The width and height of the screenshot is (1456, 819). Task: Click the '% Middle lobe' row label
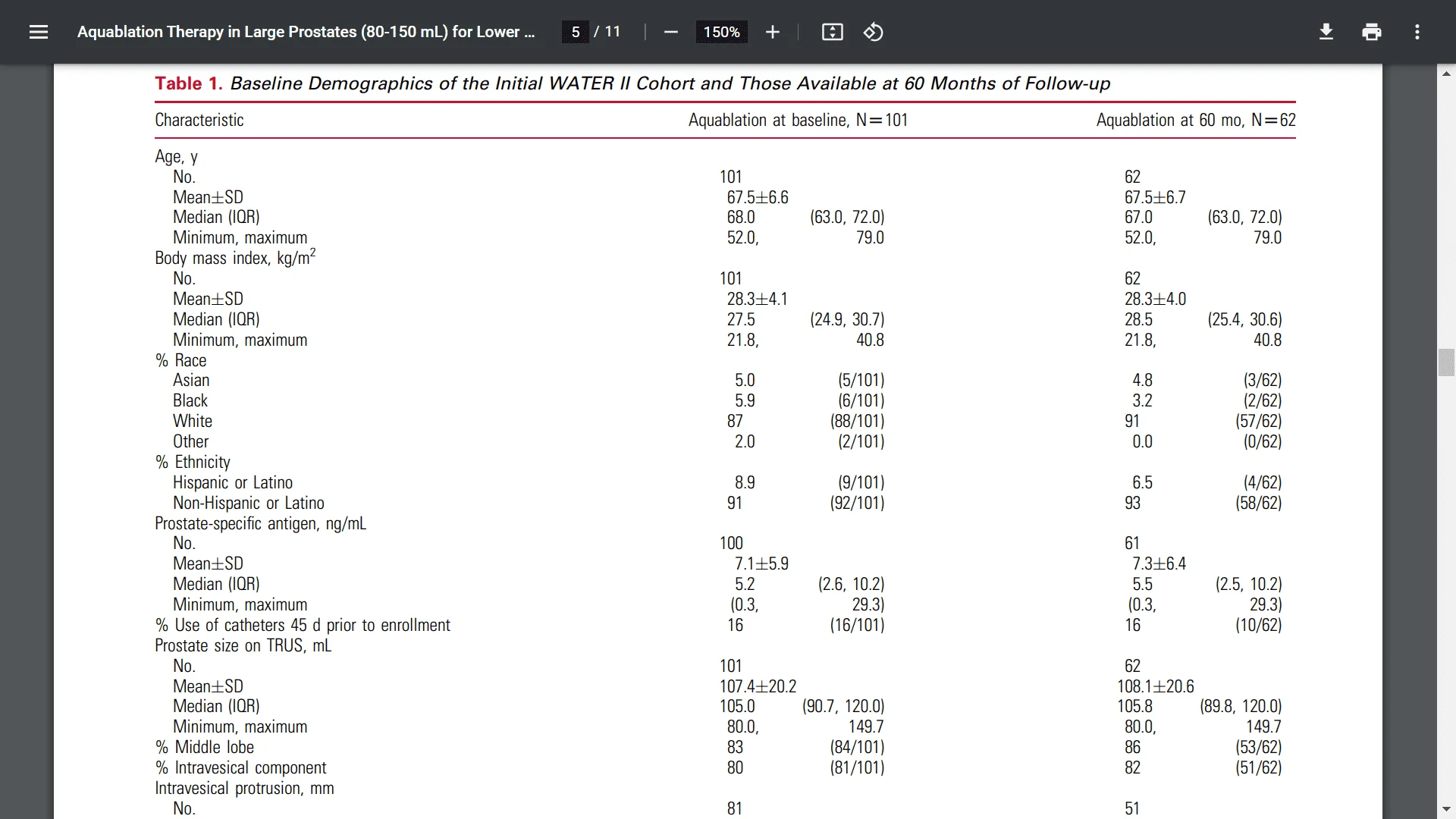204,748
